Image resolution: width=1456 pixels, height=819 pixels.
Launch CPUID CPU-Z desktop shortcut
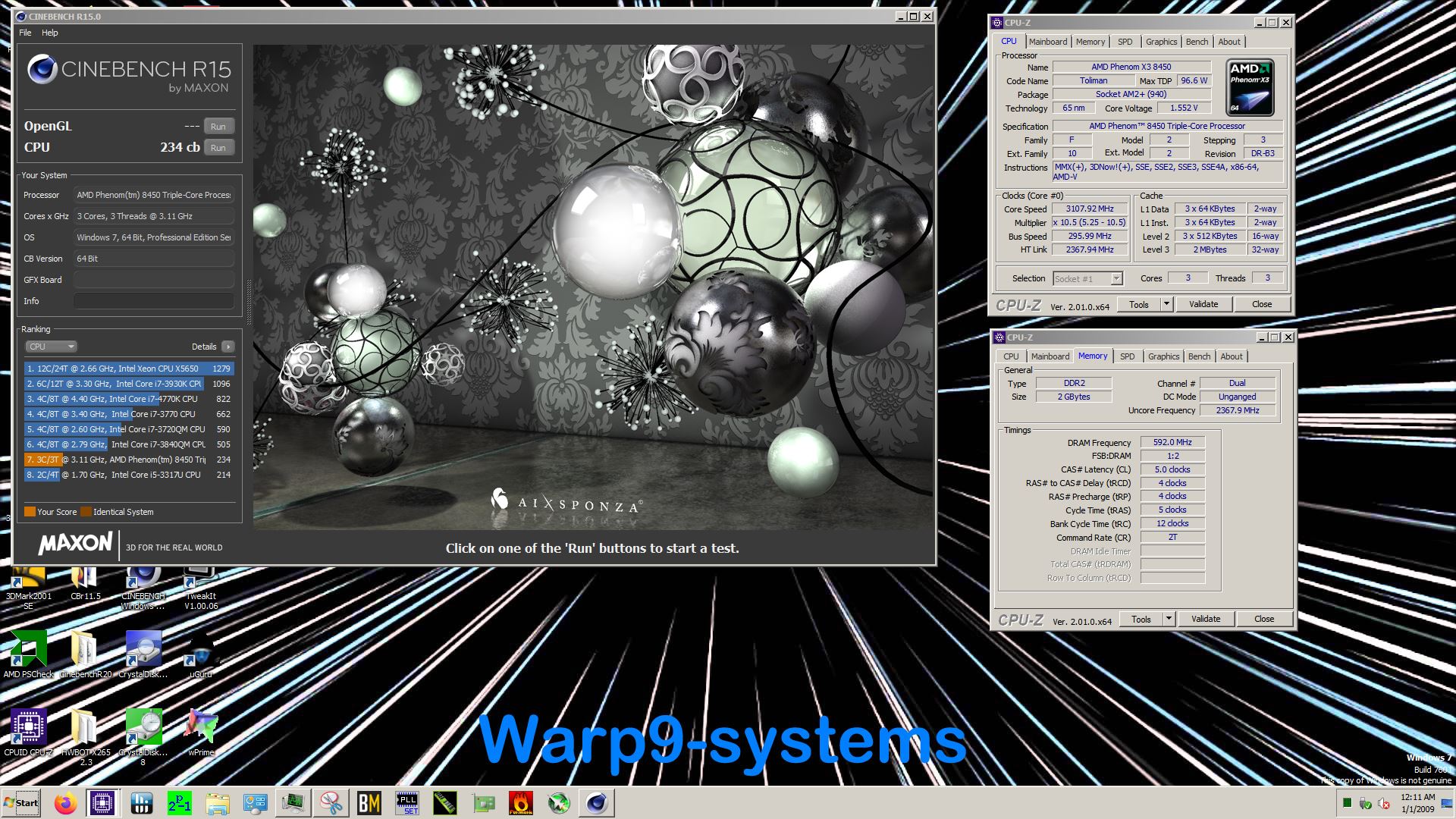point(29,733)
